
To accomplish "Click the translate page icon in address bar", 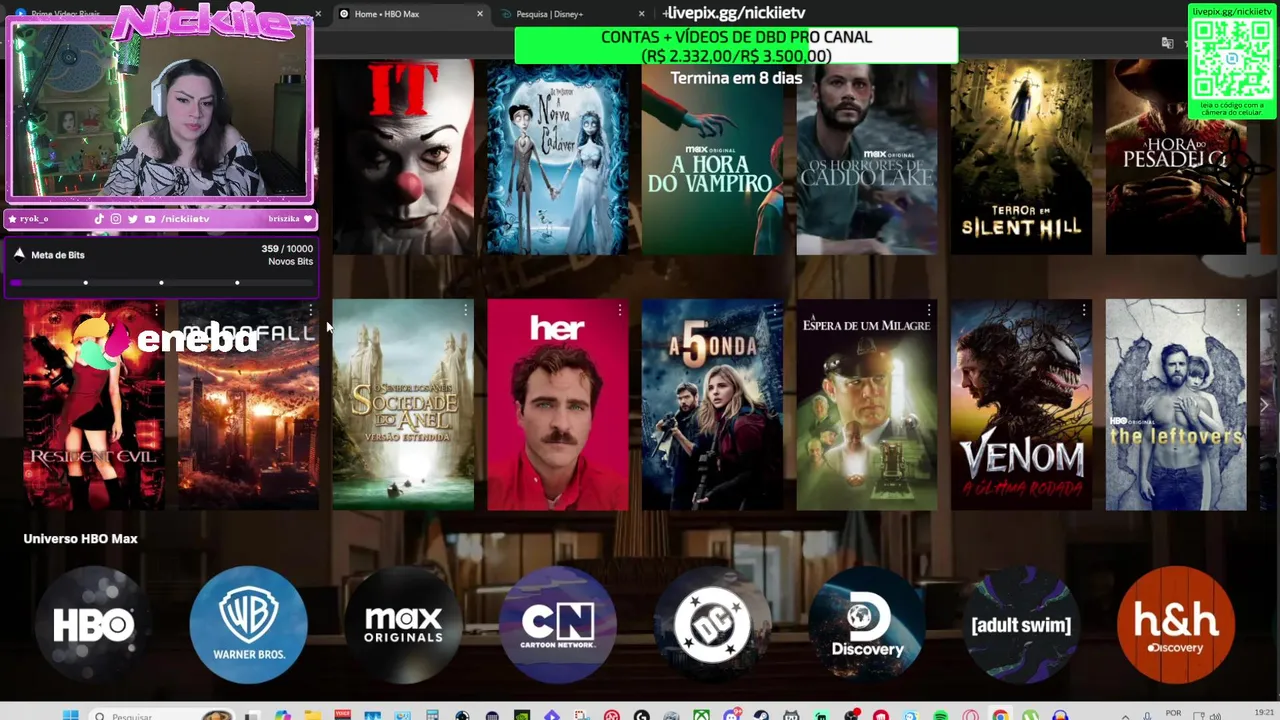I will 1167,43.
